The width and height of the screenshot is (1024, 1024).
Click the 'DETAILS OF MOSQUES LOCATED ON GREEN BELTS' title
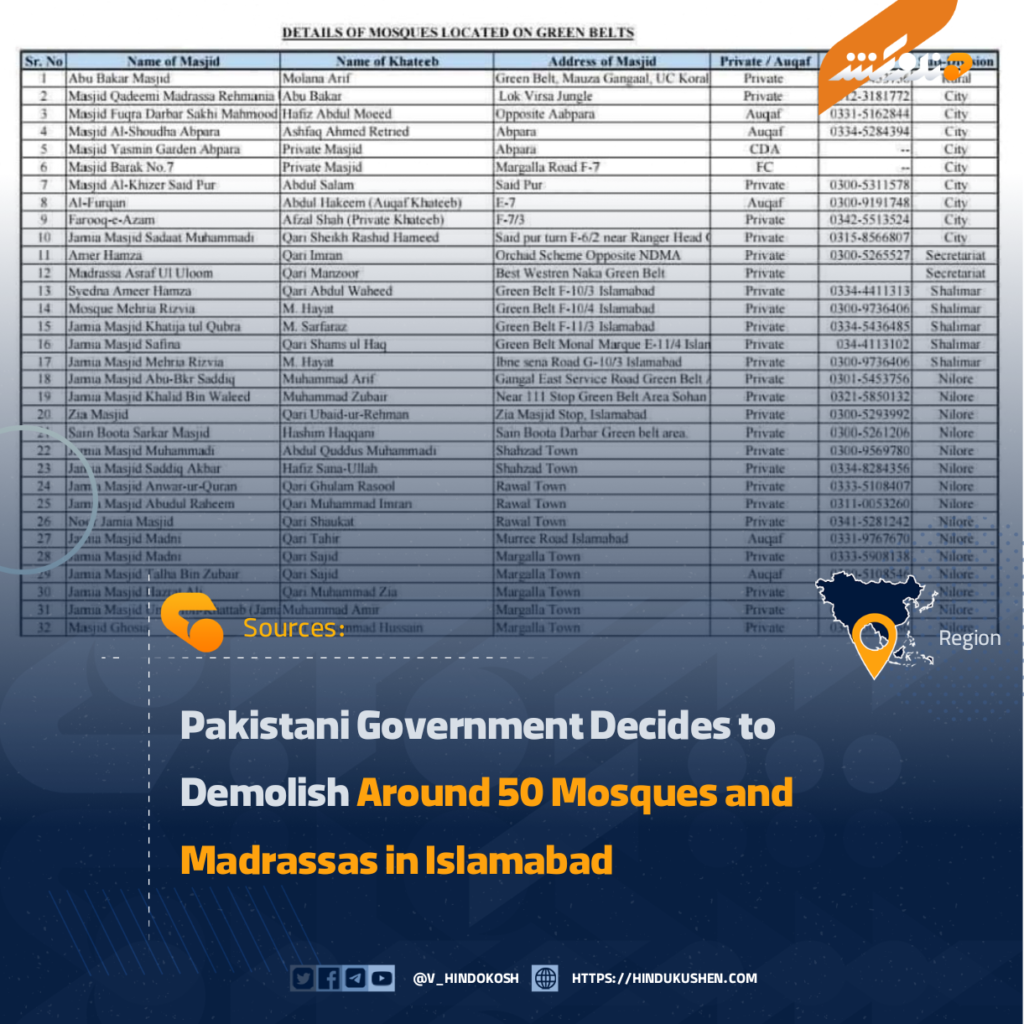point(458,33)
